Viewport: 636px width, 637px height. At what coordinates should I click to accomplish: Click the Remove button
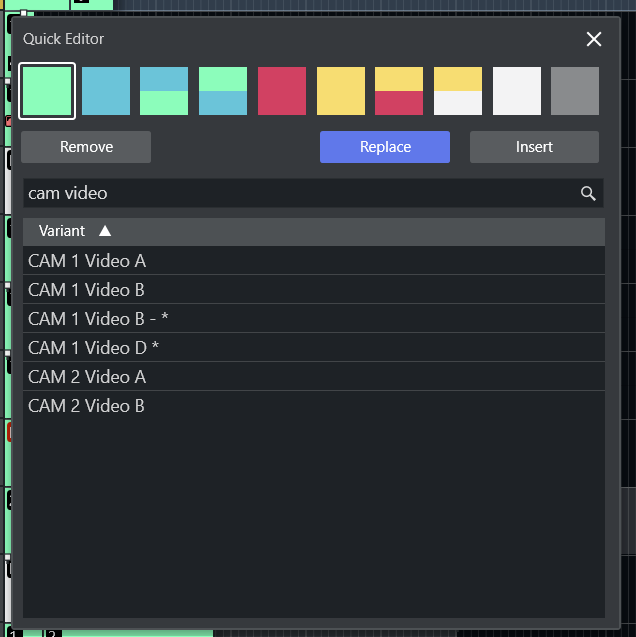(86, 147)
